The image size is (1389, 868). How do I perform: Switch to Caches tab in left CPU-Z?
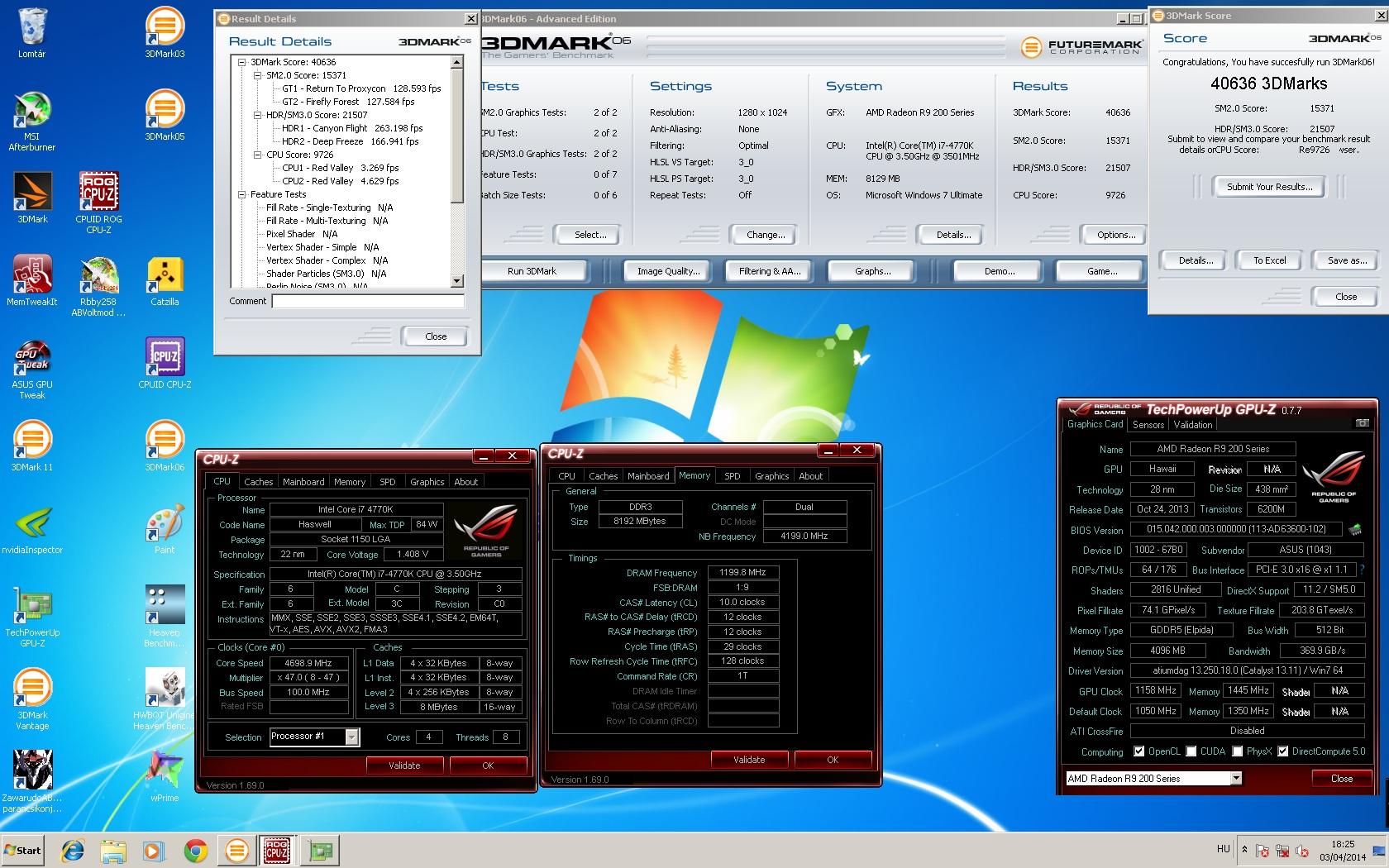pyautogui.click(x=258, y=481)
